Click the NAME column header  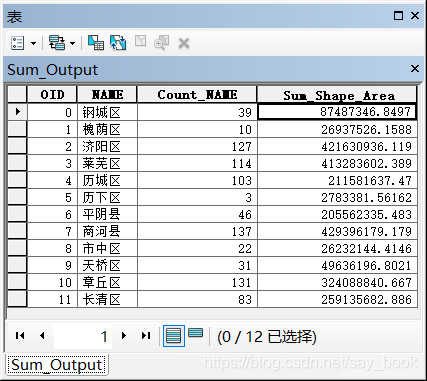(x=107, y=94)
